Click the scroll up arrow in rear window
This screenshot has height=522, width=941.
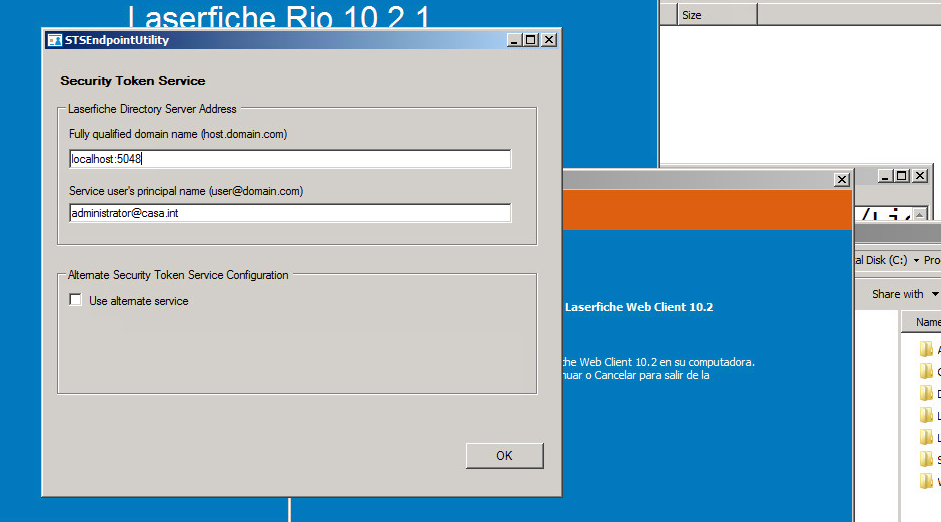coord(919,215)
